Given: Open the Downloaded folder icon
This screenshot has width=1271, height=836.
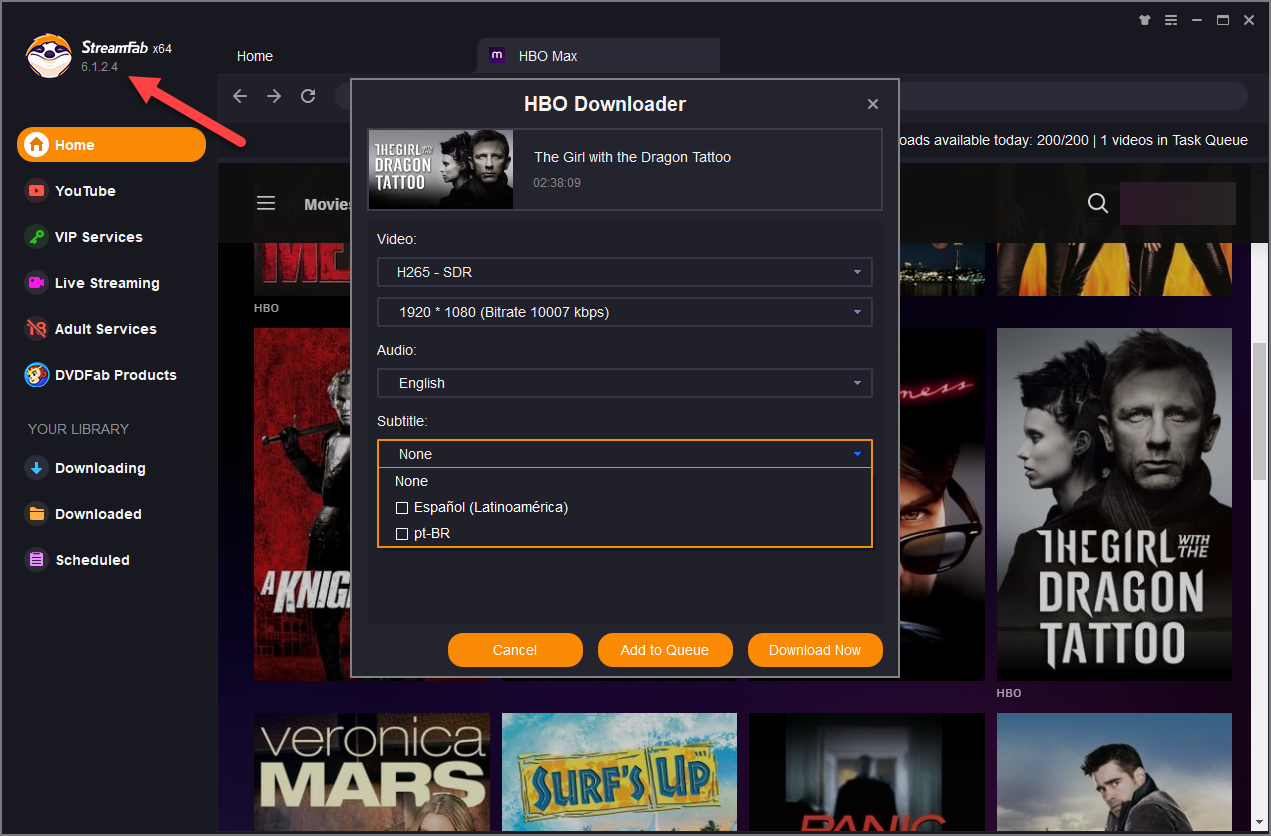Looking at the screenshot, I should [36, 514].
